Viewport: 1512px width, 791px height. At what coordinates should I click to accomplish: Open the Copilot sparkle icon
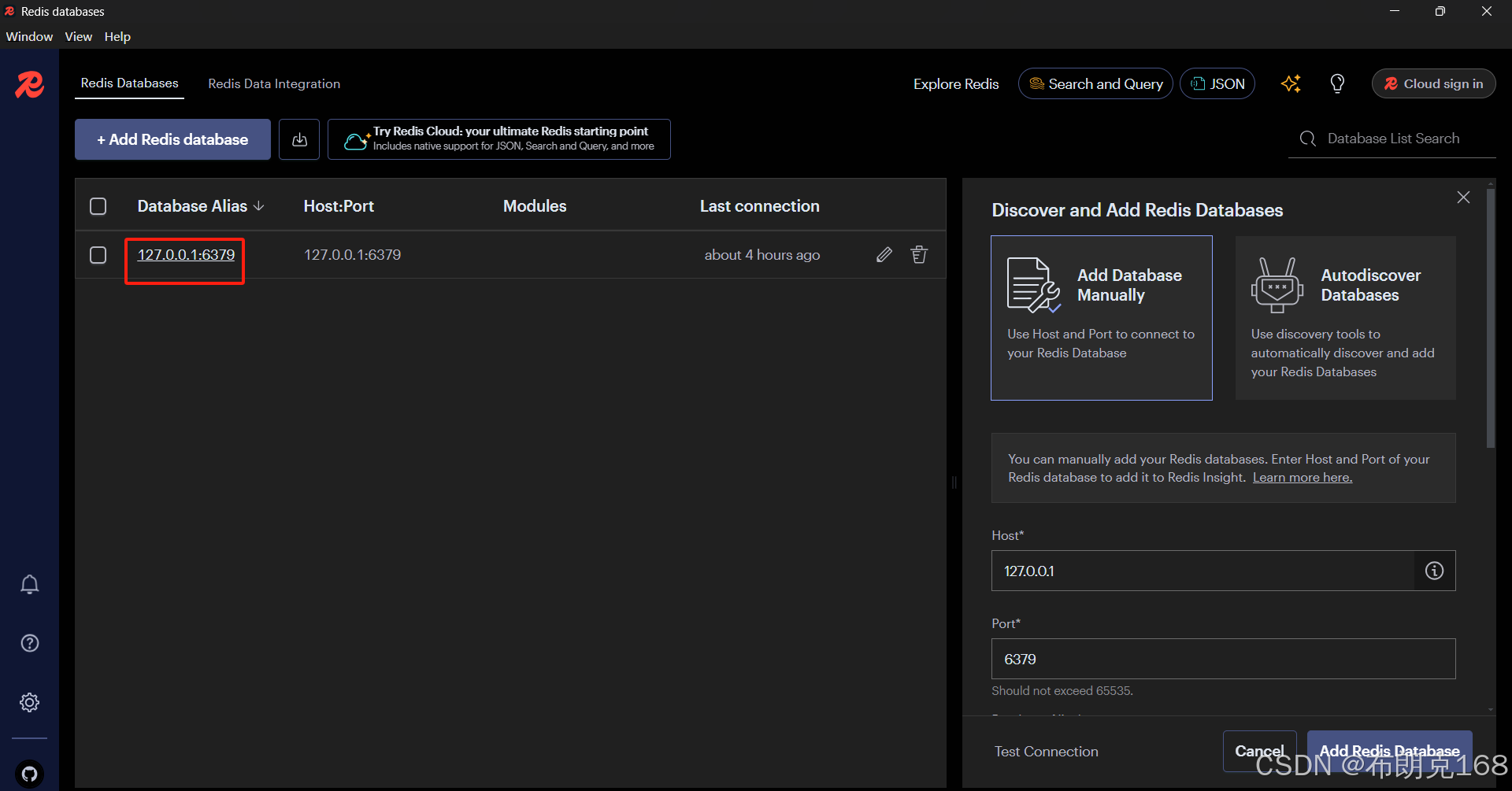(x=1291, y=83)
